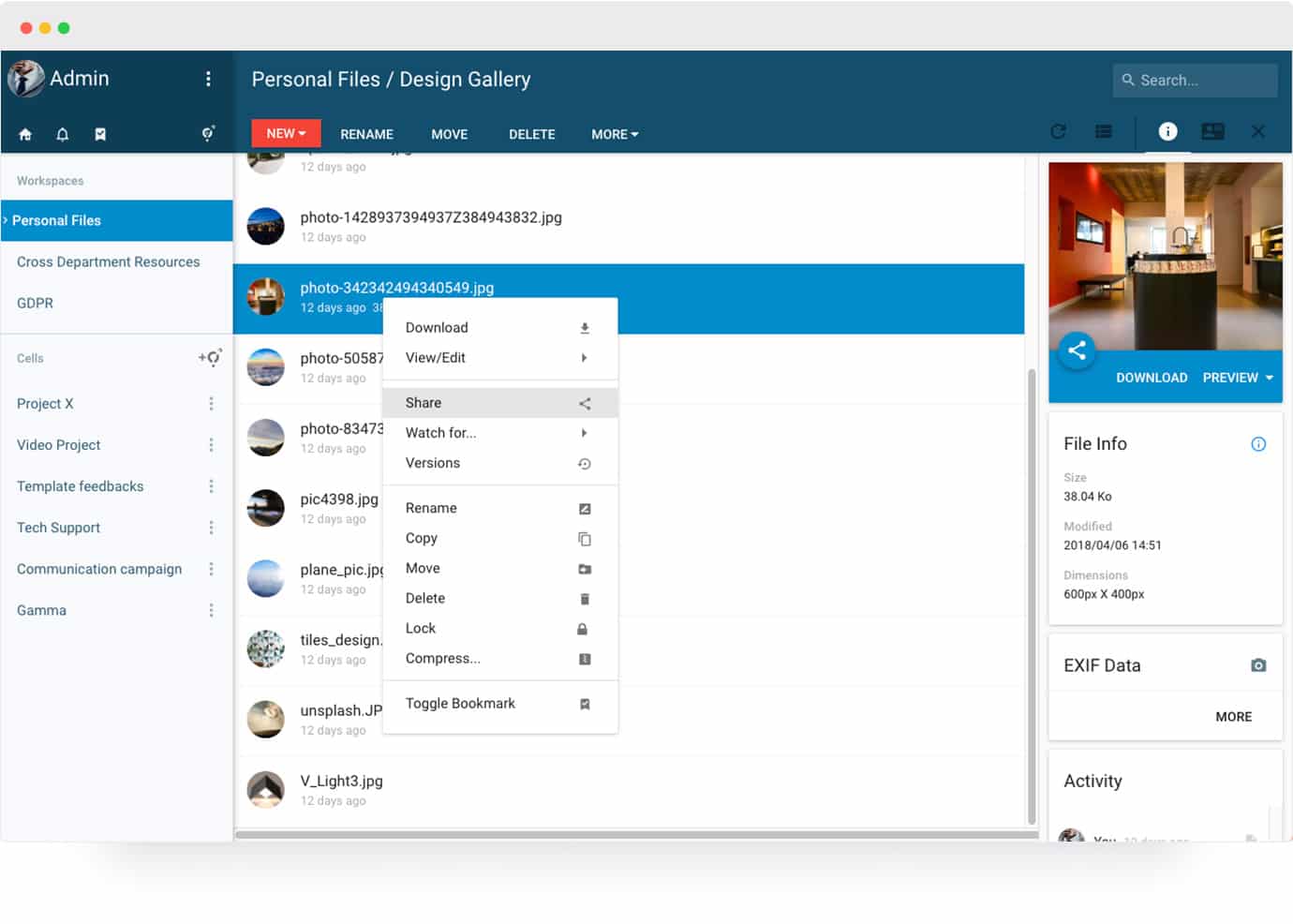The image size is (1293, 924).
Task: Expand the MORE toolbar dropdown
Action: 615,134
